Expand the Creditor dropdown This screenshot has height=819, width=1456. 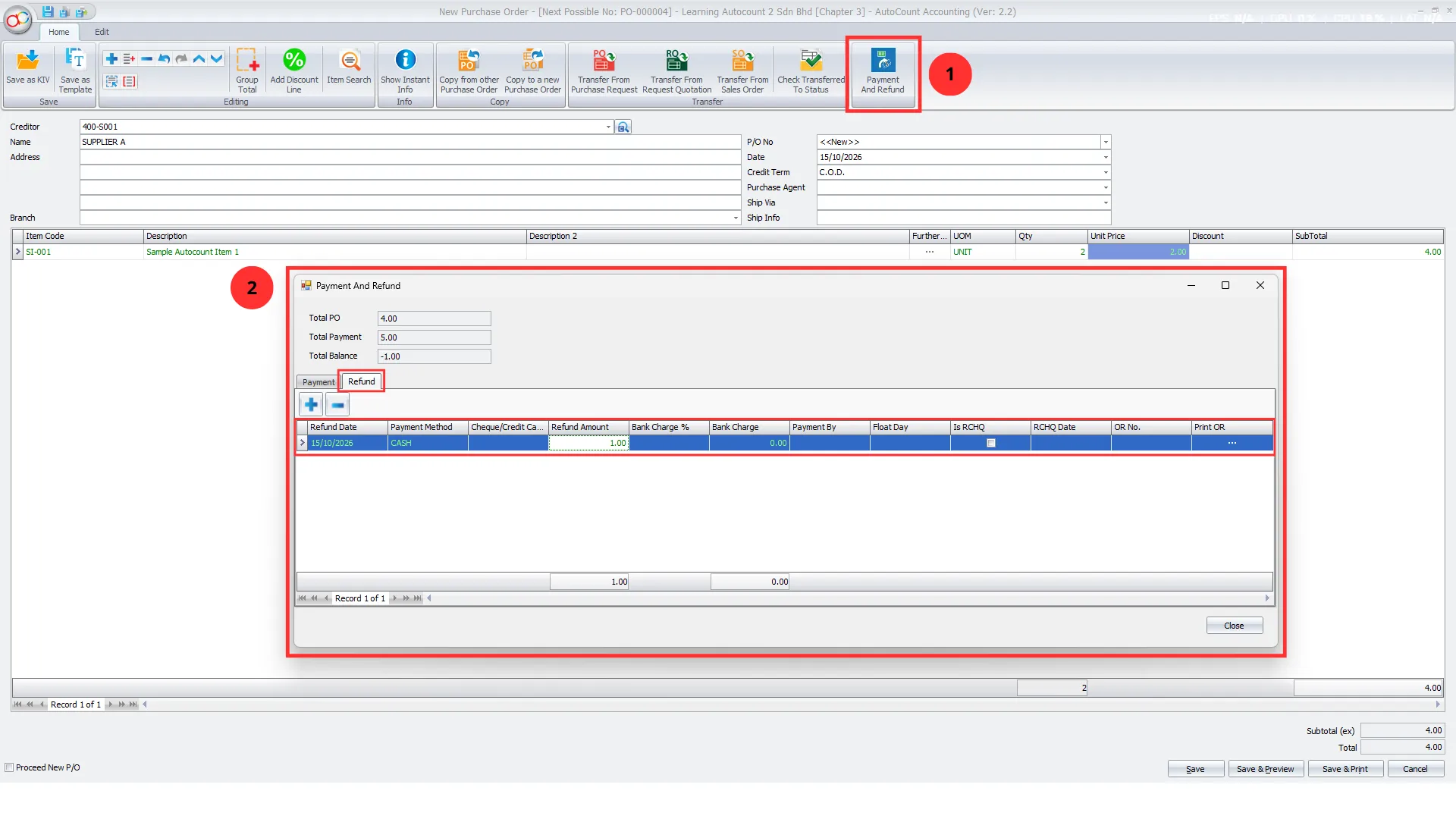608,127
